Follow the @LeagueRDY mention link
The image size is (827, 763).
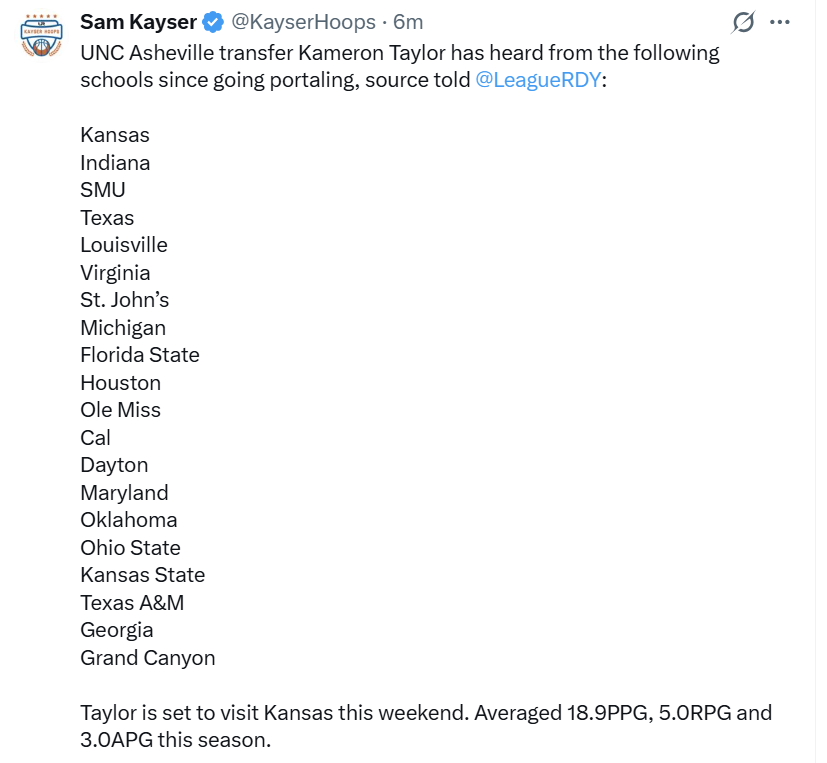[x=539, y=80]
